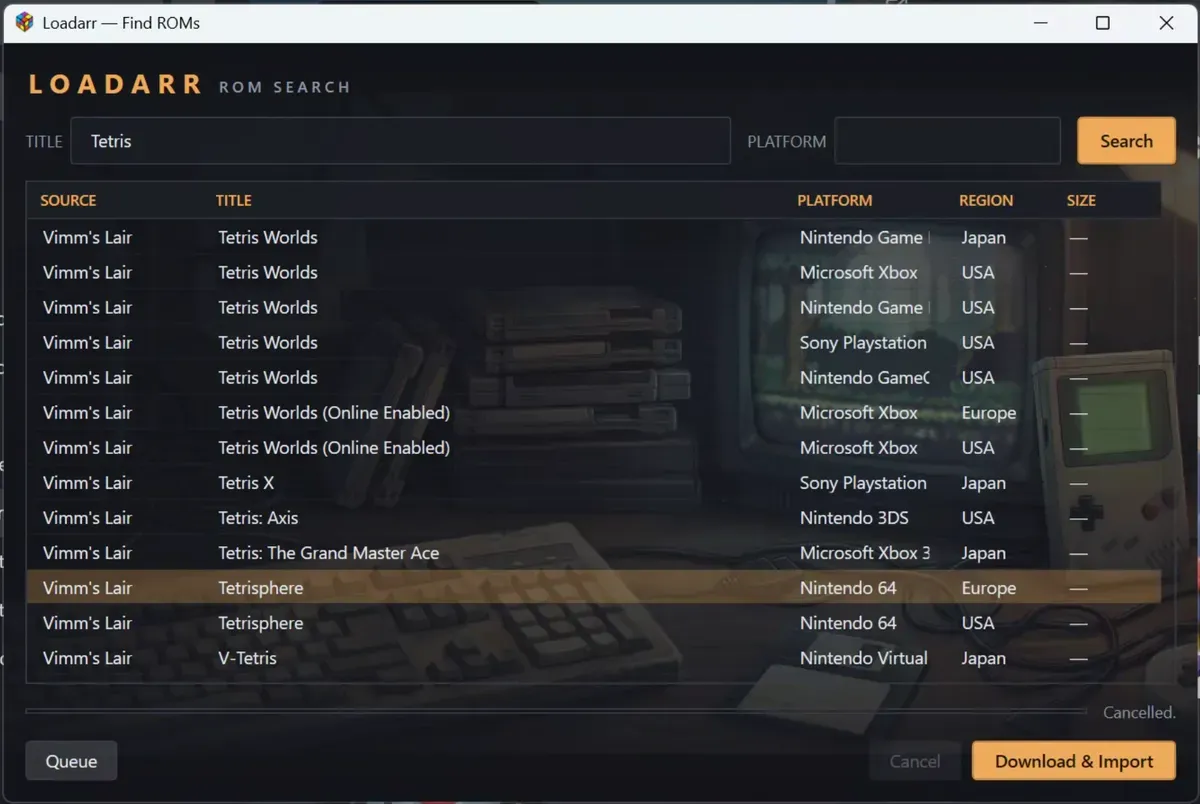
Task: Select the Tetris: Axis row
Action: [594, 517]
